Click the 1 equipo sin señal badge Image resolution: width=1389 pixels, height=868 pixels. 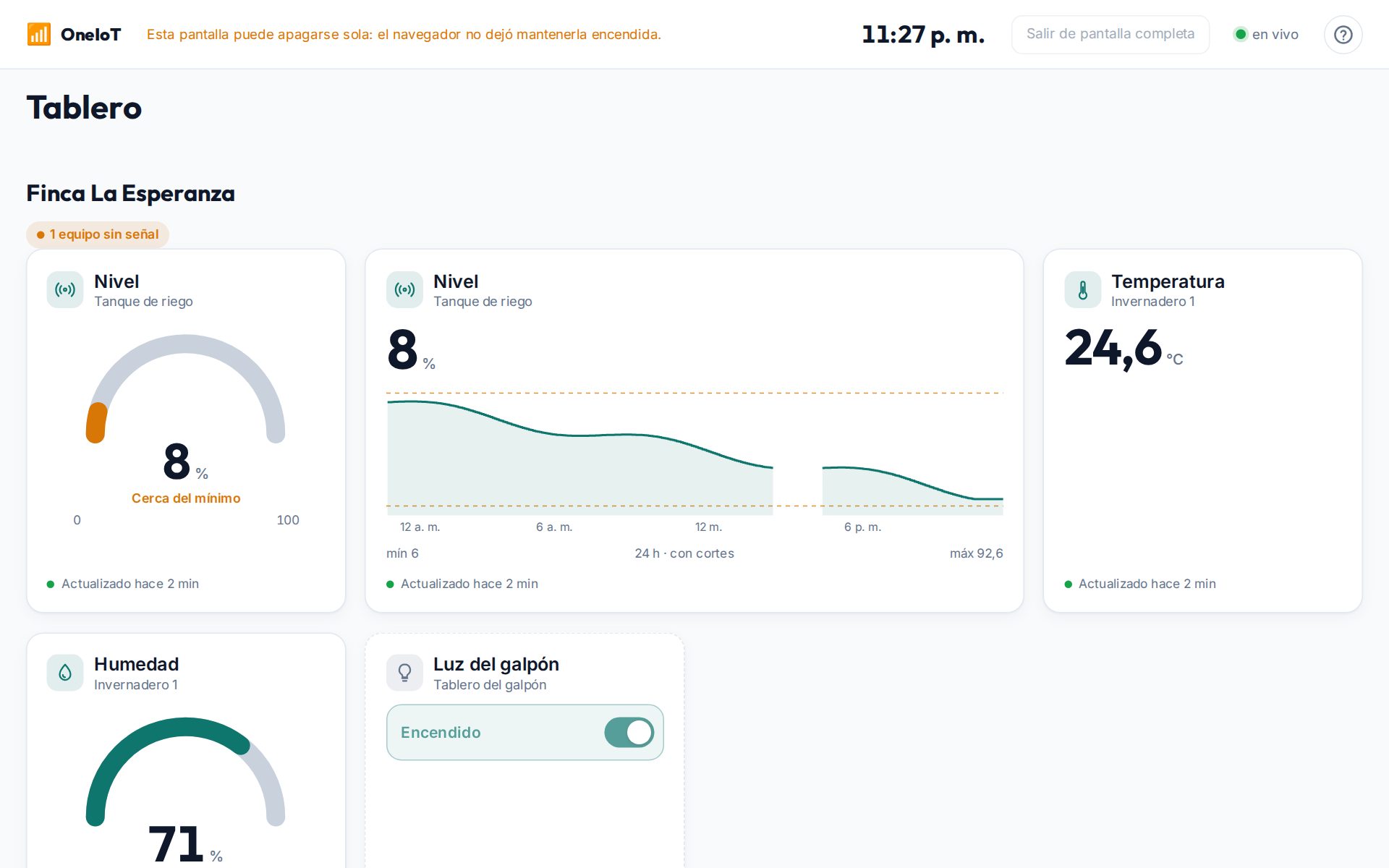pos(98,234)
